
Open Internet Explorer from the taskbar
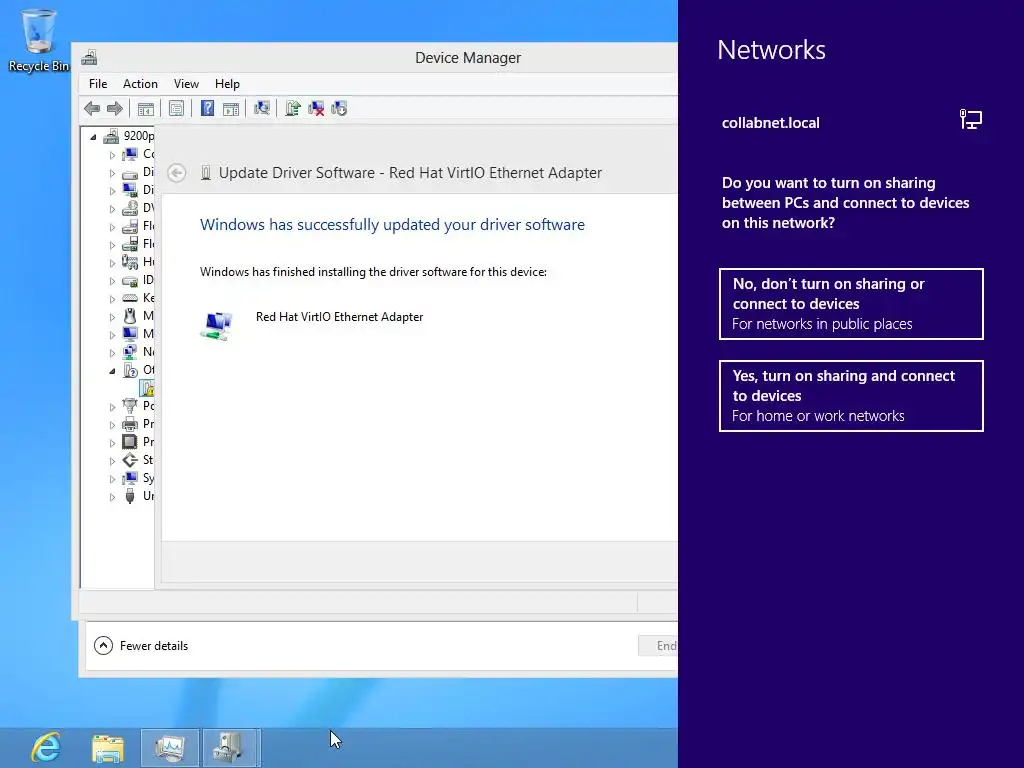pyautogui.click(x=46, y=748)
